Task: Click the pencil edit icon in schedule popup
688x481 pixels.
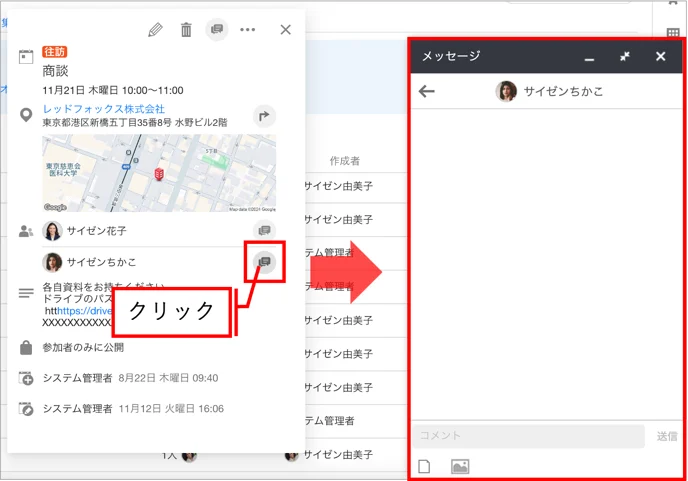Action: pyautogui.click(x=155, y=30)
